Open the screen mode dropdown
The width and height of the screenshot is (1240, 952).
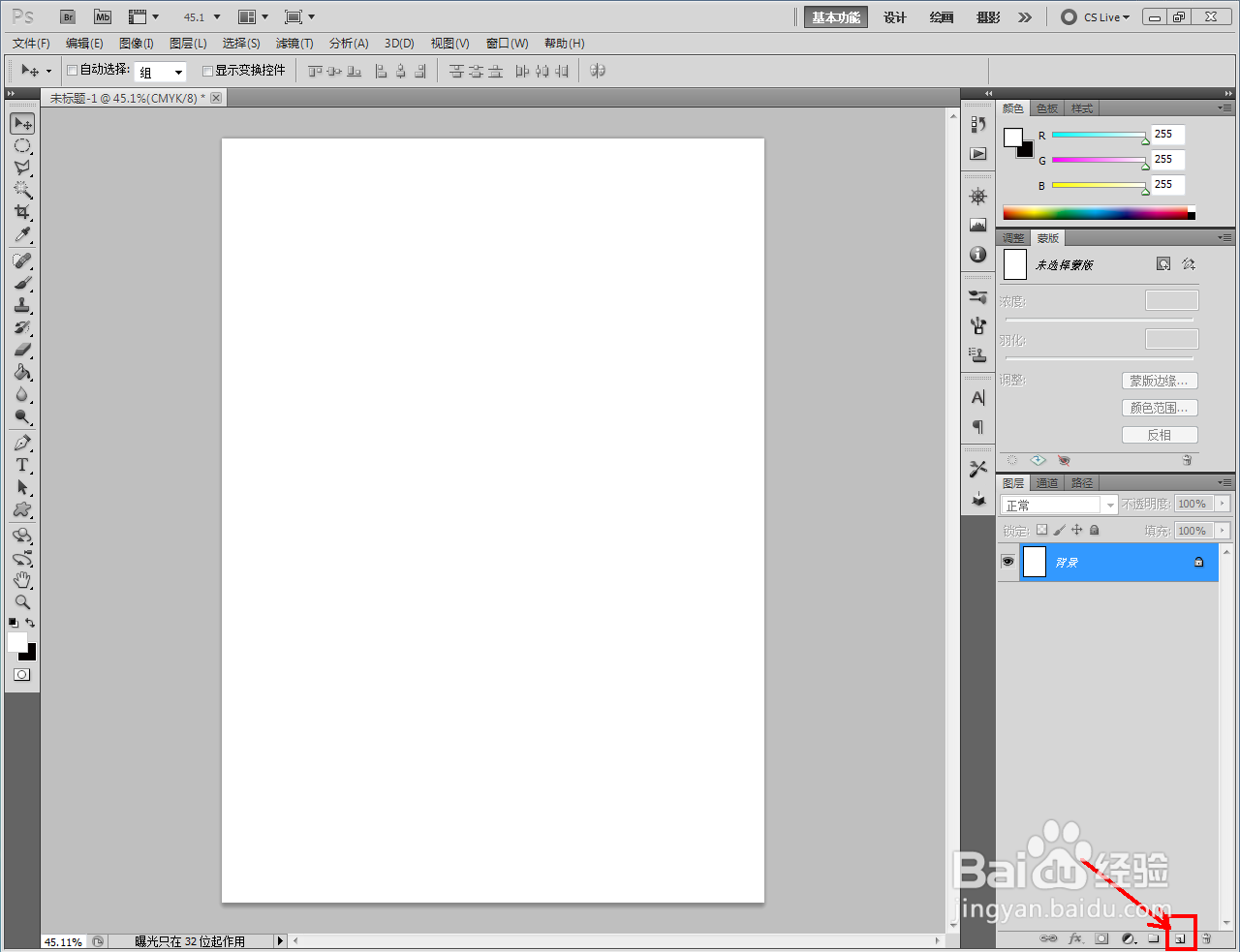pyautogui.click(x=299, y=17)
